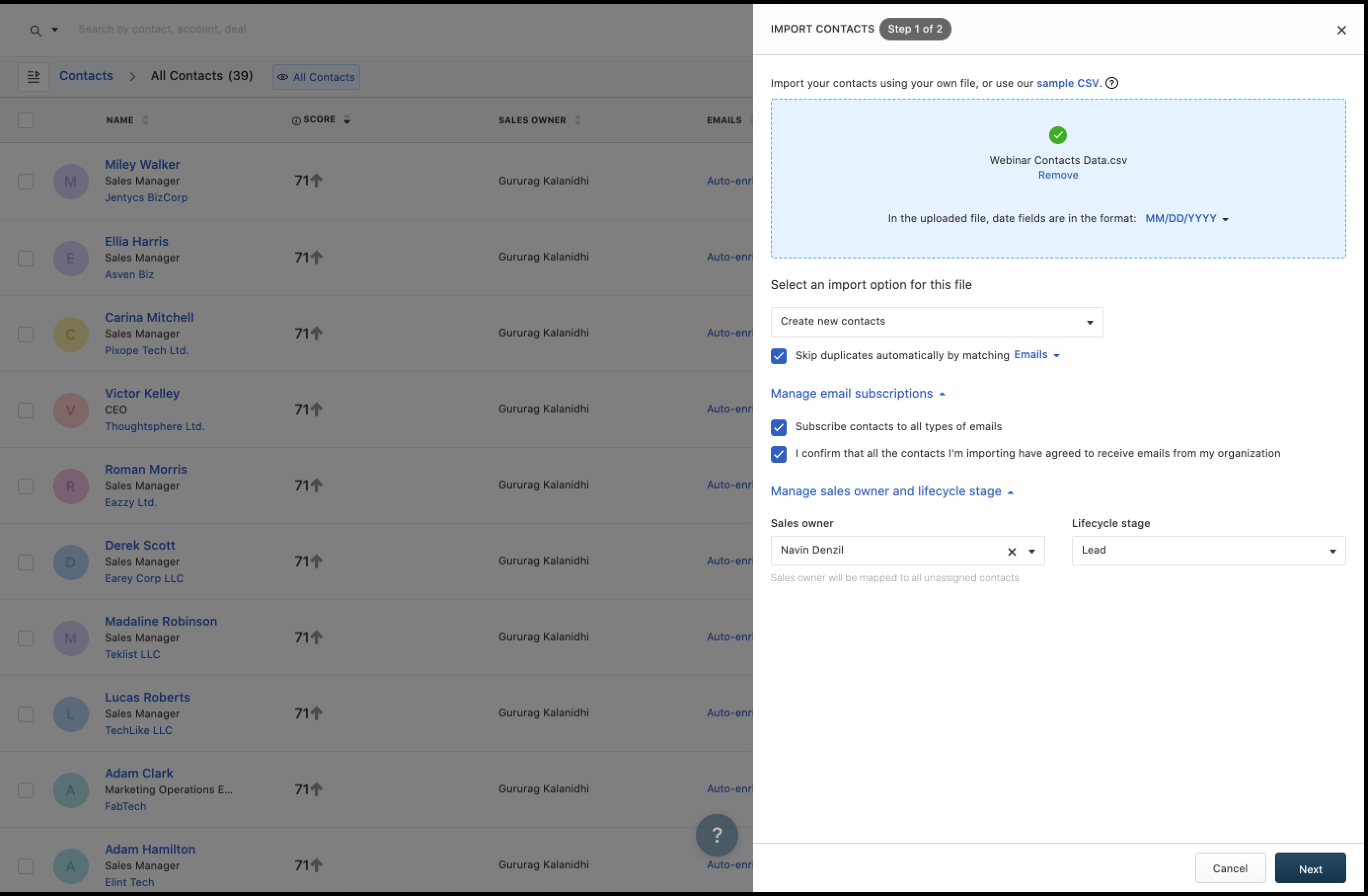Image resolution: width=1368 pixels, height=896 pixels.
Task: Uncheck the email consent confirmation checkbox
Action: [x=778, y=454]
